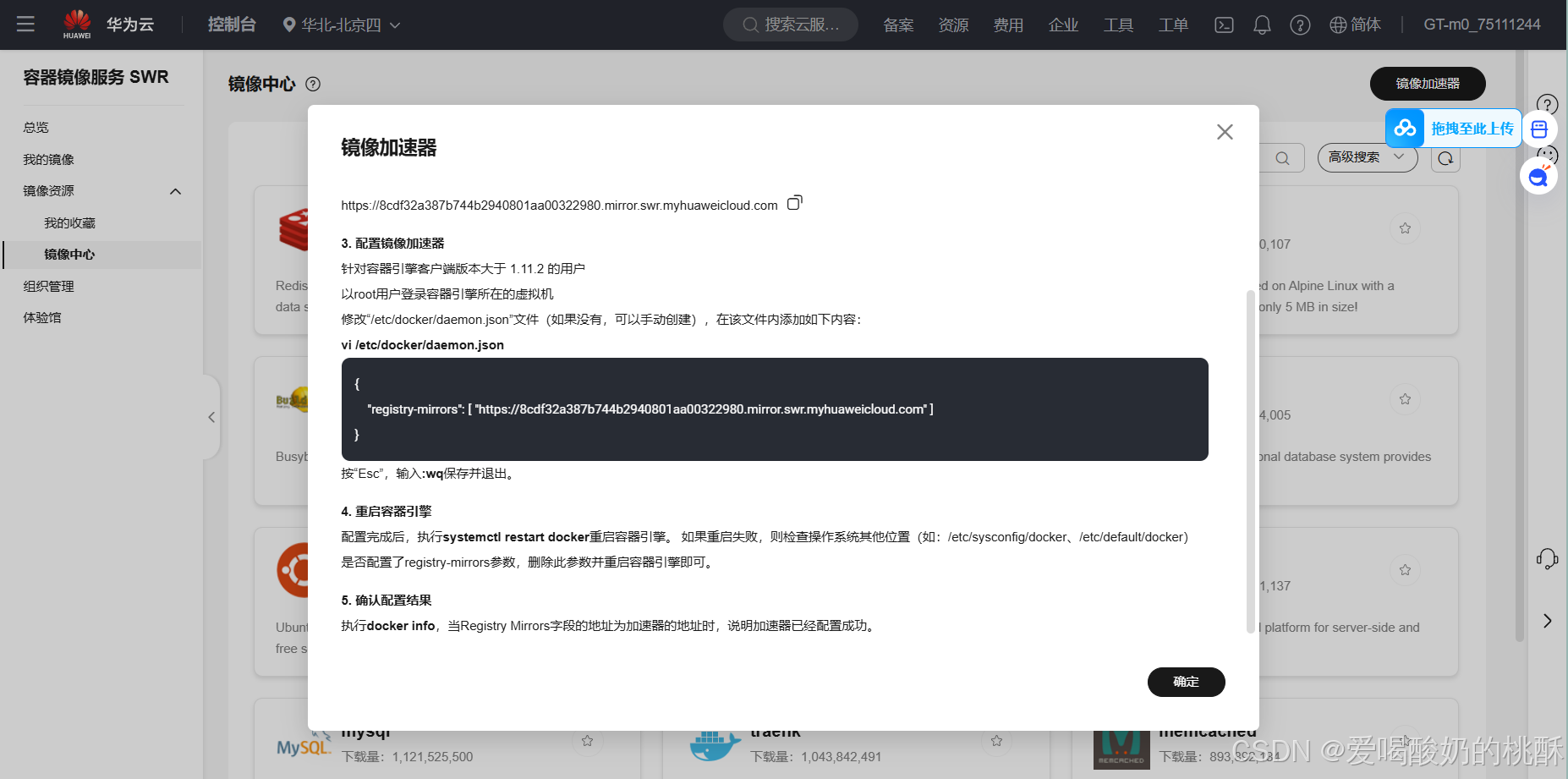Click the traefik Docker whale thumbnail
Viewport: 1568px width, 779px height.
click(715, 746)
